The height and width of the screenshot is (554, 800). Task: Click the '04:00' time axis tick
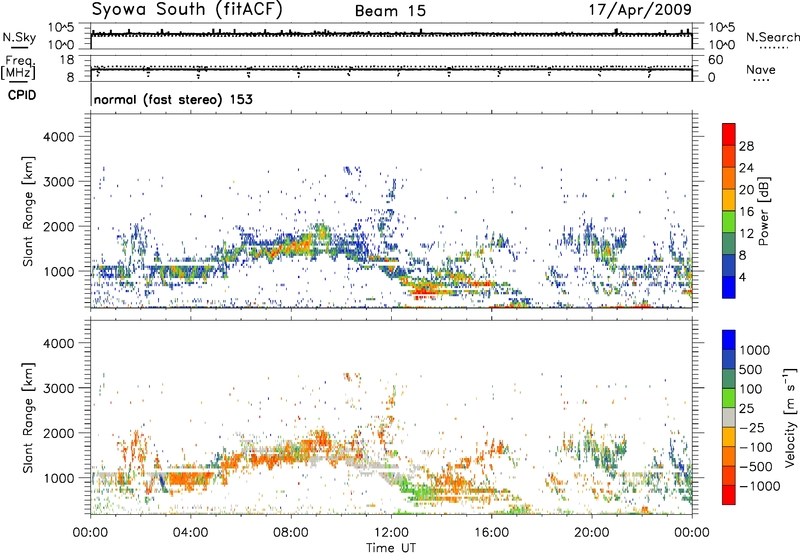(191, 533)
